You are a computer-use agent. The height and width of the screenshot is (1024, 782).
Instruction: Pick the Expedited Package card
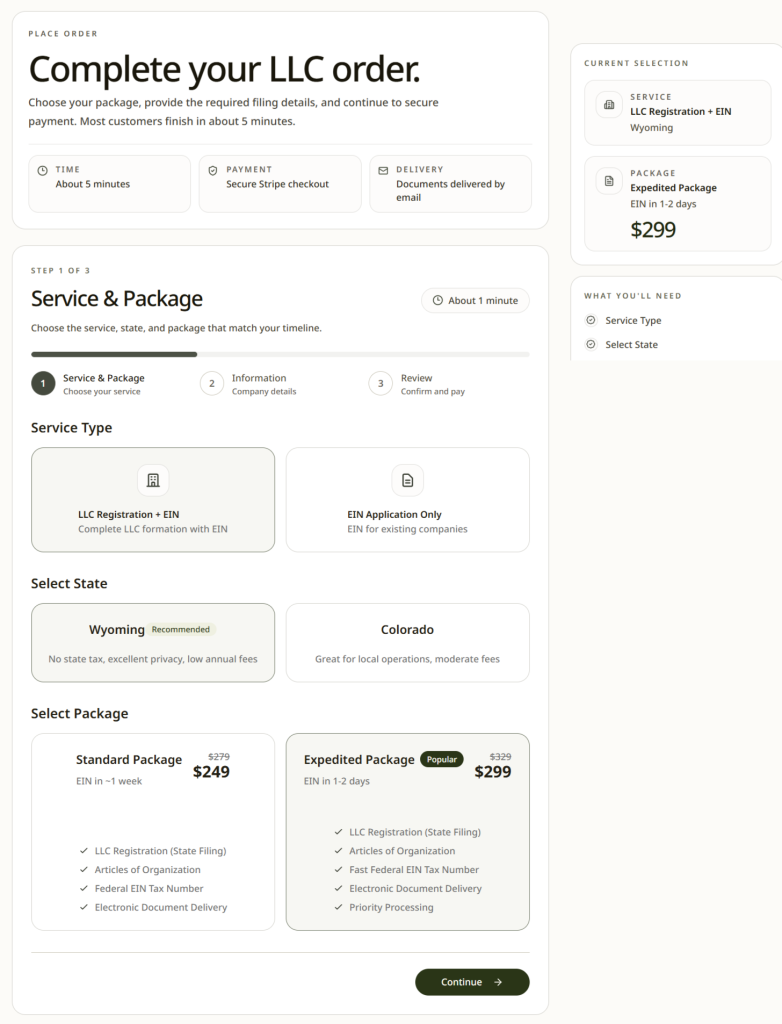coord(407,831)
